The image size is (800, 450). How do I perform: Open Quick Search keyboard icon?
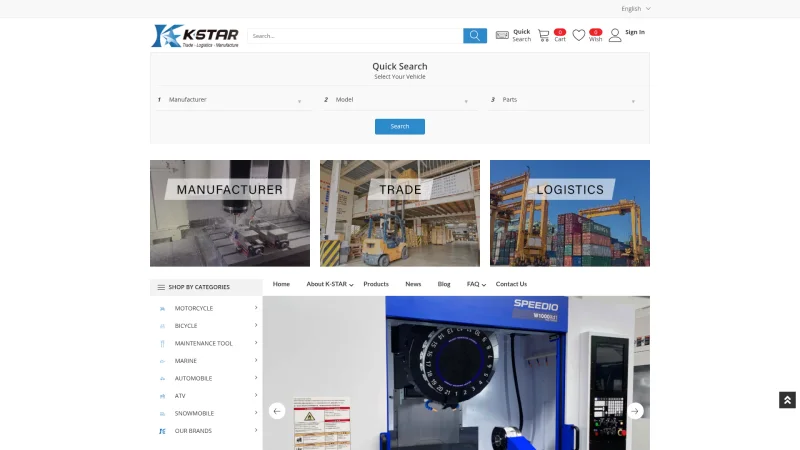pyautogui.click(x=502, y=35)
